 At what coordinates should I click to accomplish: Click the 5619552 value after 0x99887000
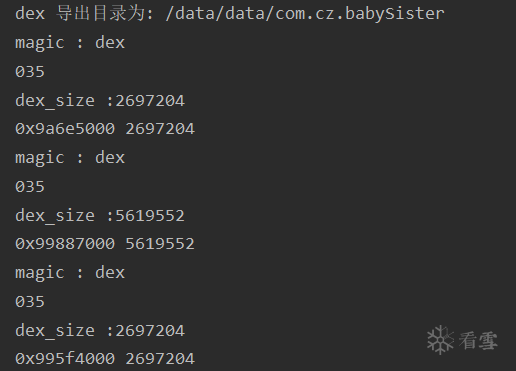pos(160,244)
